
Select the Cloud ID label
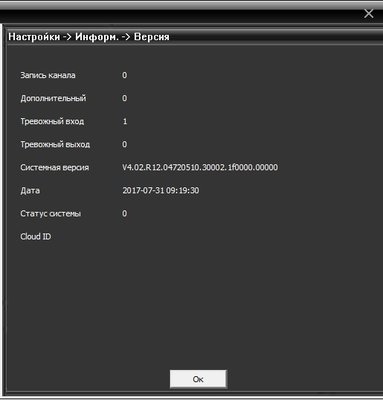tap(36, 237)
